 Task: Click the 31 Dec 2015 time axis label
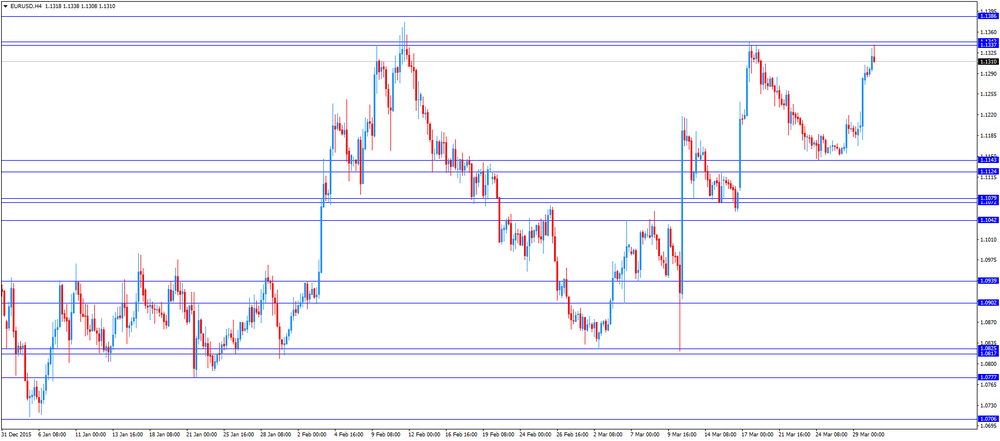tap(15, 433)
